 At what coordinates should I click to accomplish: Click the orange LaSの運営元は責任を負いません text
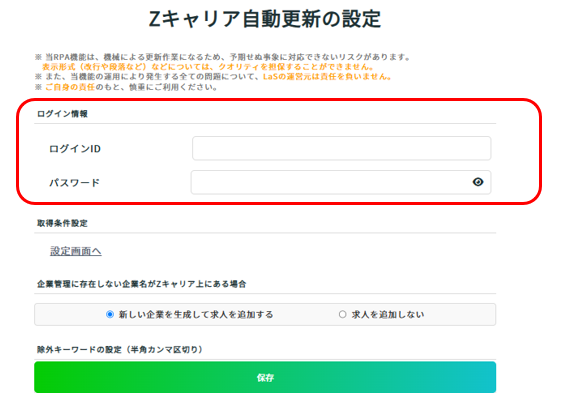pyautogui.click(x=327, y=76)
